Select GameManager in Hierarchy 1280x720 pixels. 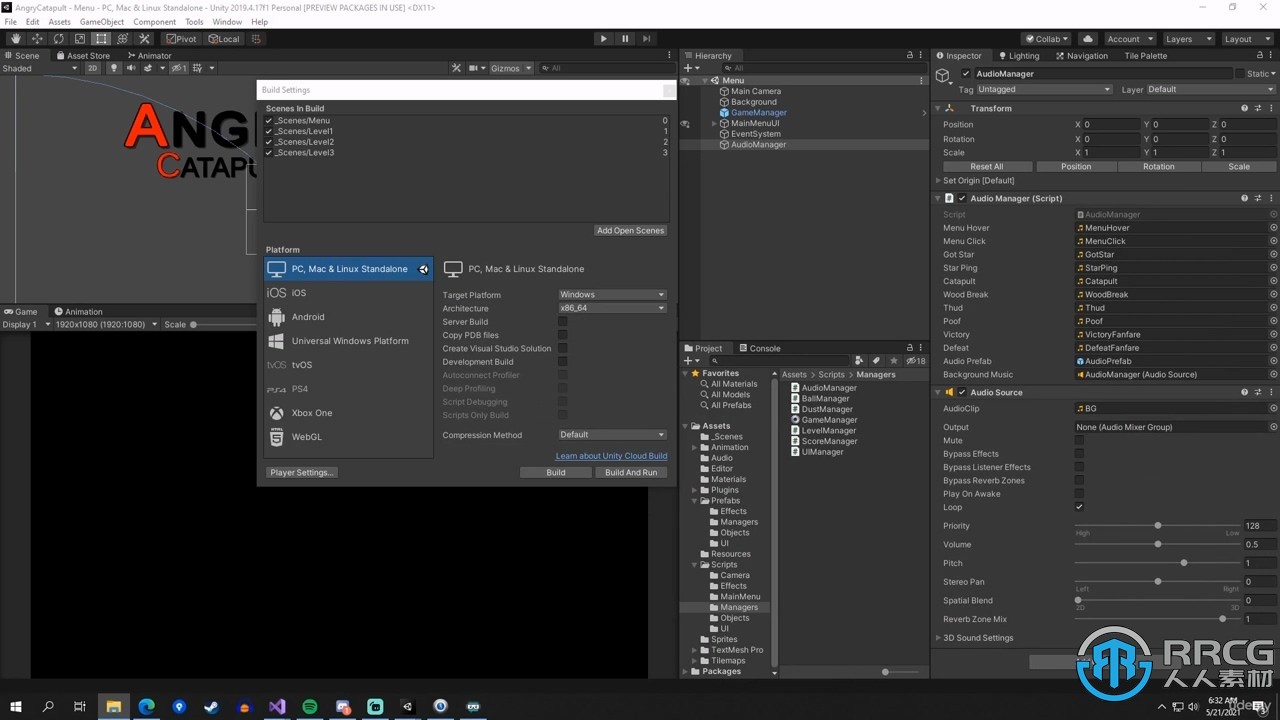758,113
